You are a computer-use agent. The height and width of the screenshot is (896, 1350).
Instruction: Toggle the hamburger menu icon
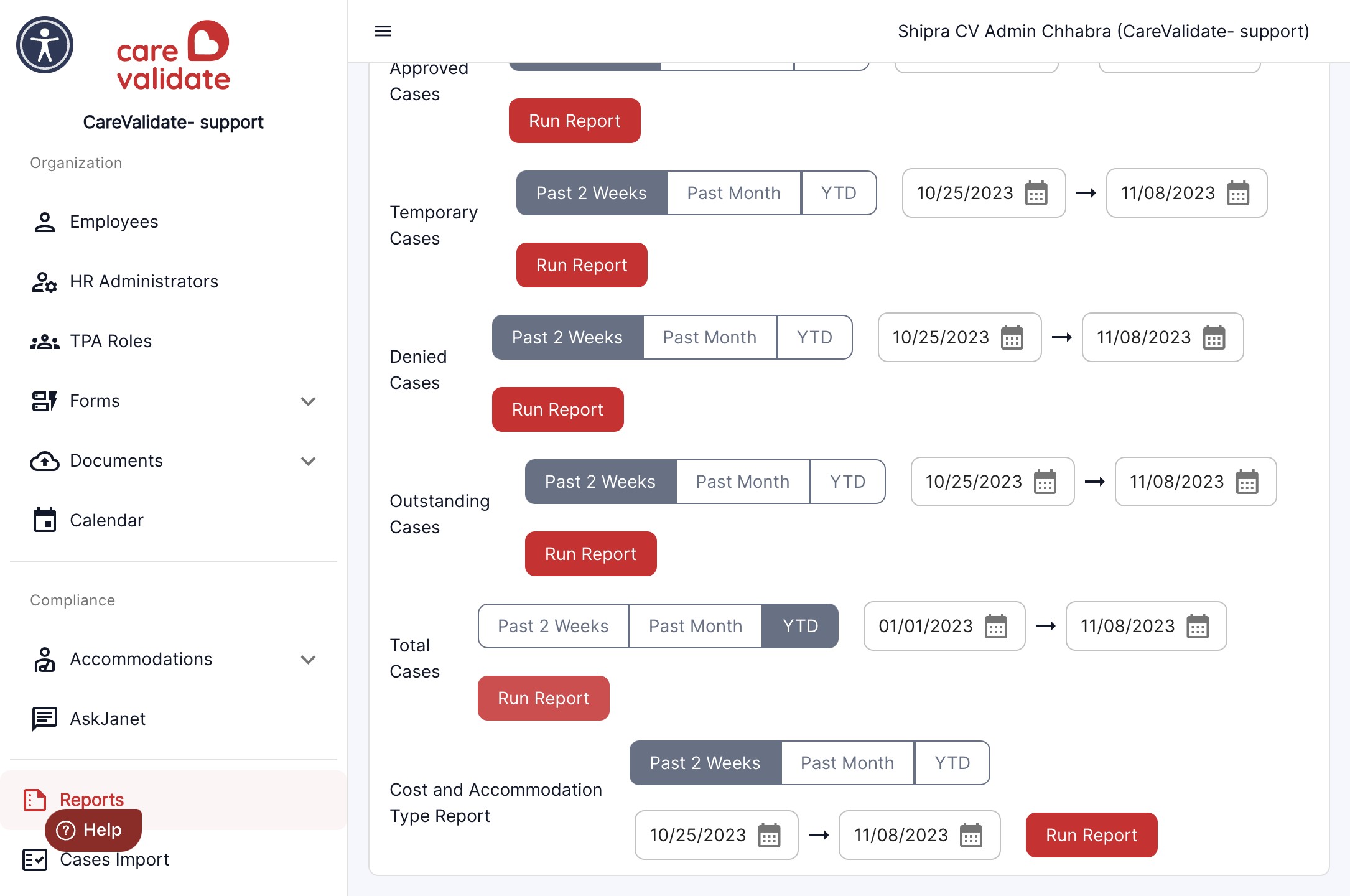[383, 31]
